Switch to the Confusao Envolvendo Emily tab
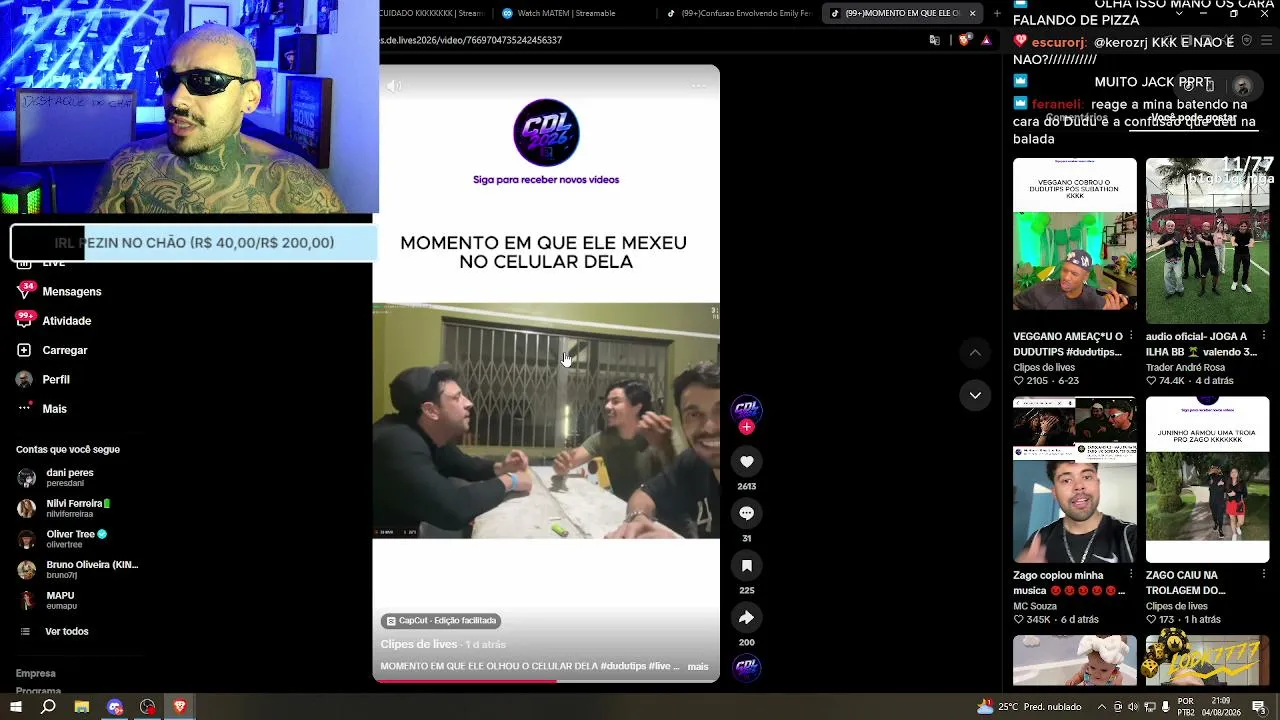Screen dimensions: 1280x720 click(740, 13)
